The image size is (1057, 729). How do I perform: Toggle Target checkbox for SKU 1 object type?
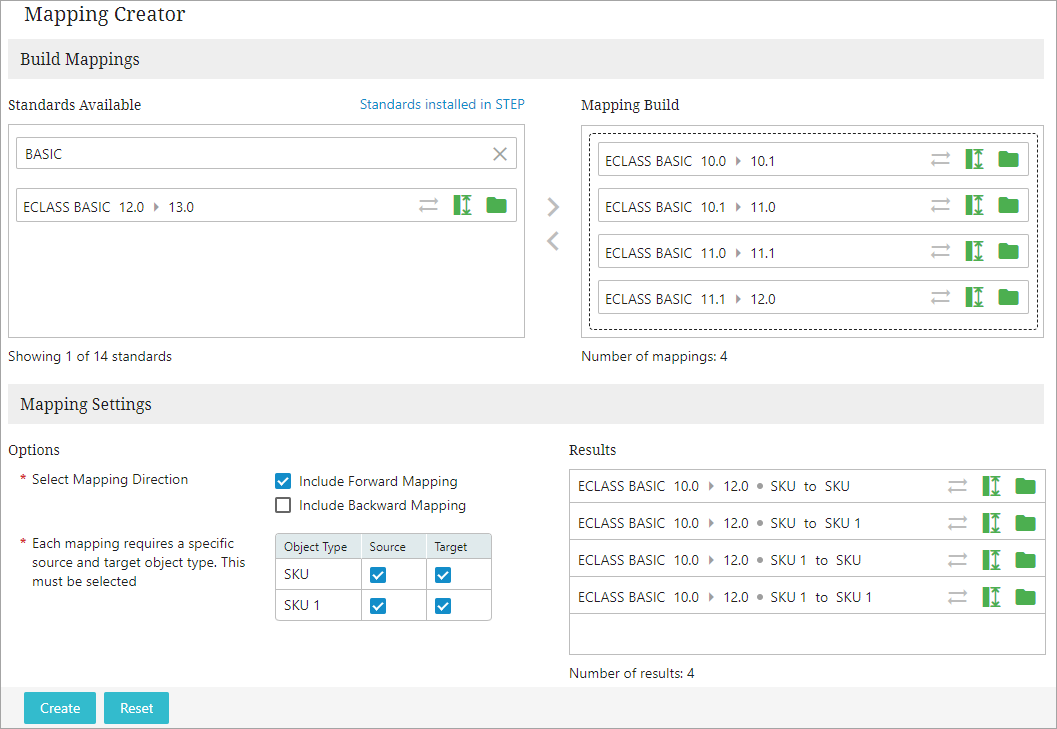pos(443,606)
